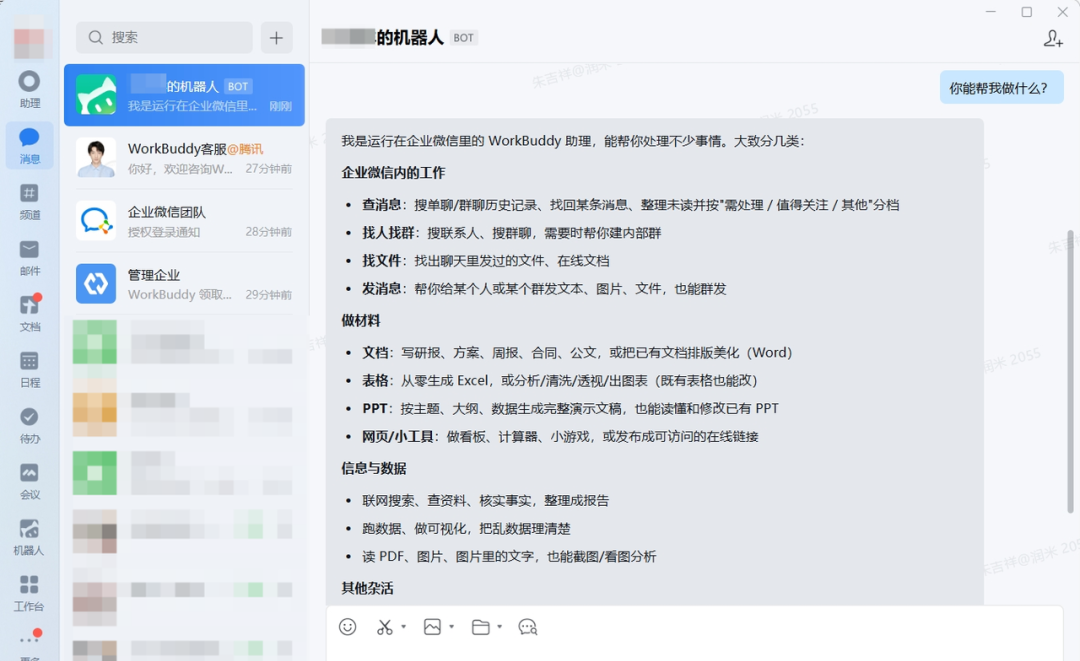Click the WorkBuddy客服 avatar
Image resolution: width=1080 pixels, height=661 pixels.
coord(96,158)
